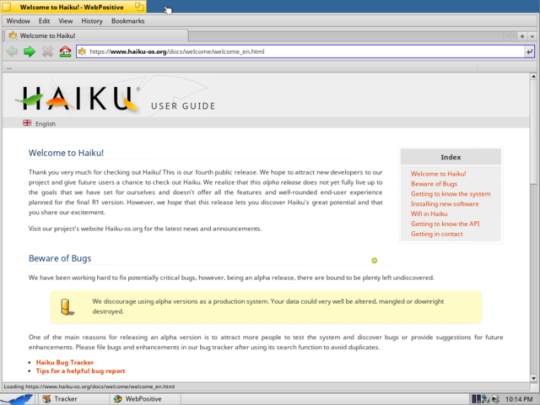Image resolution: width=540 pixels, height=405 pixels.
Task: Click the network status tray icon
Action: [x=486, y=399]
